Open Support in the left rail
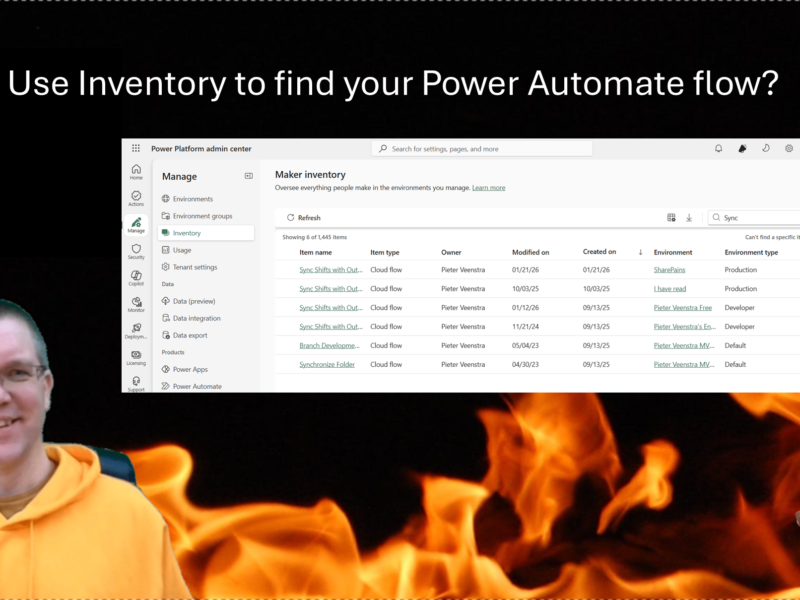 tap(136, 384)
